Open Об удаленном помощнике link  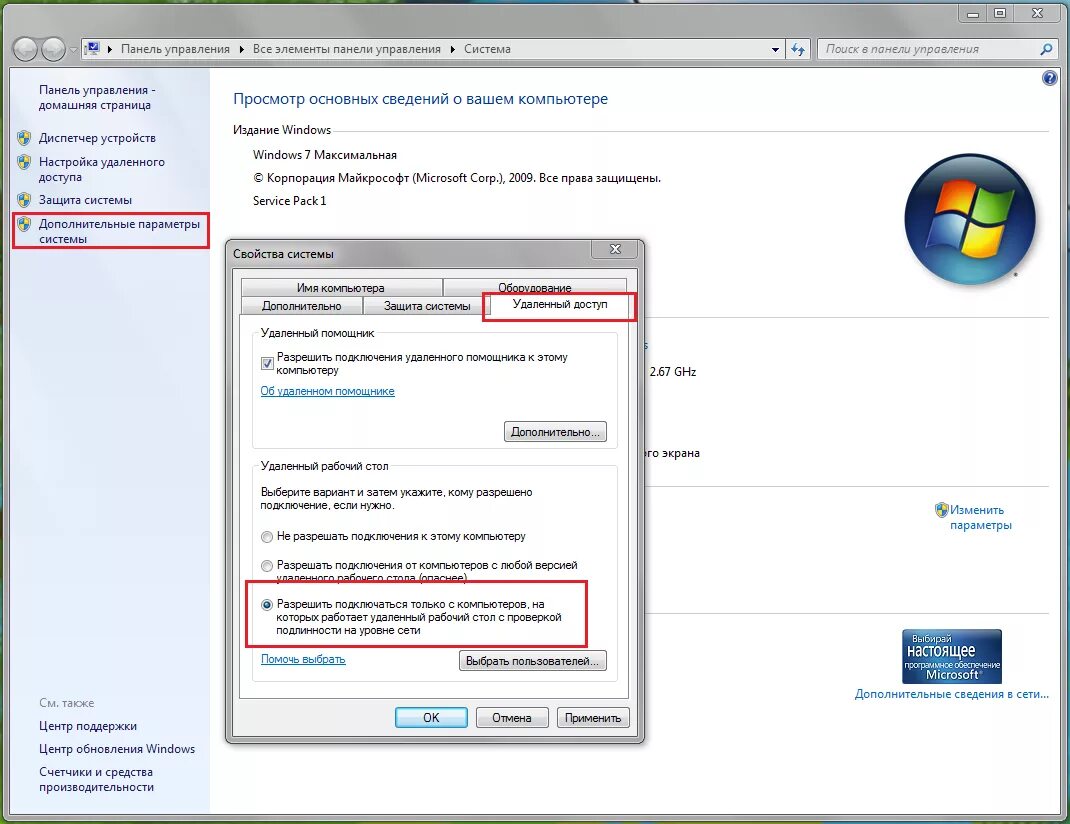click(328, 391)
